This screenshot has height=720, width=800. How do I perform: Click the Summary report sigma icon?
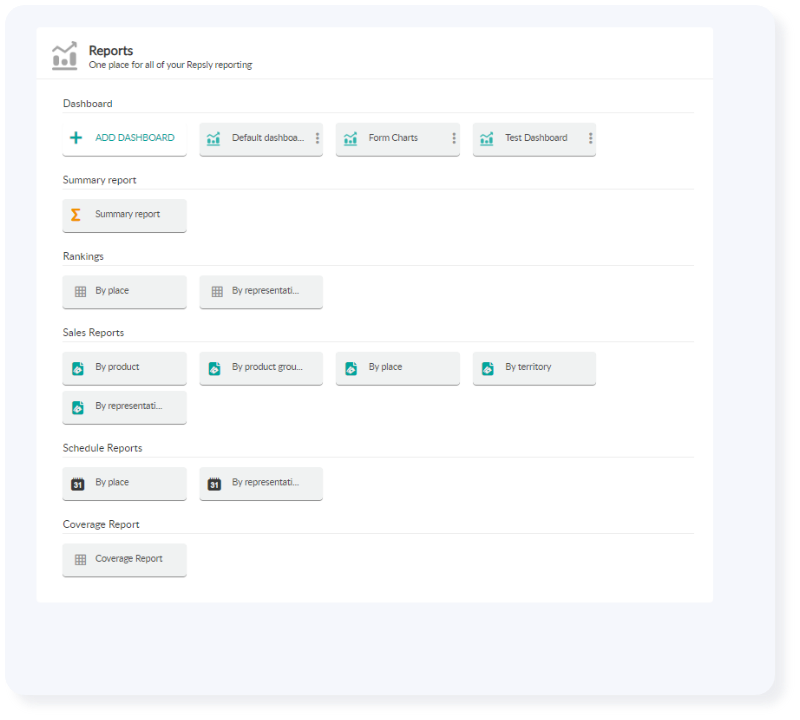tap(76, 214)
